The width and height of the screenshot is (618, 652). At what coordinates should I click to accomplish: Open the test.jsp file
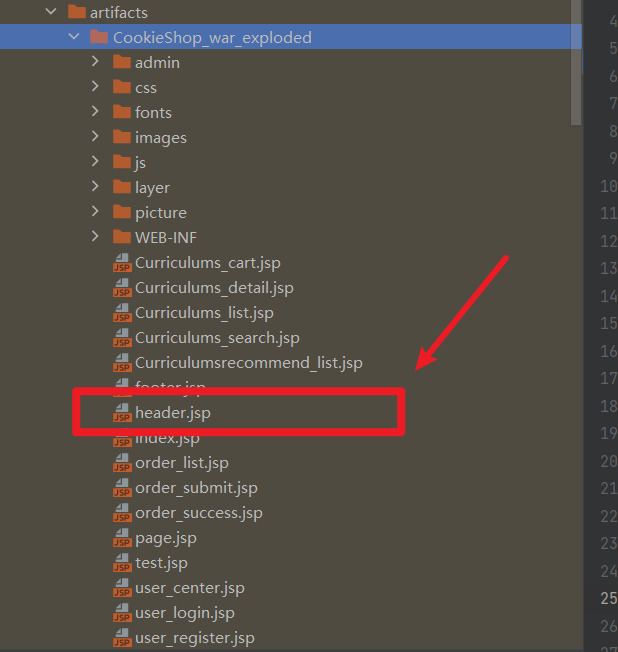[161, 563]
